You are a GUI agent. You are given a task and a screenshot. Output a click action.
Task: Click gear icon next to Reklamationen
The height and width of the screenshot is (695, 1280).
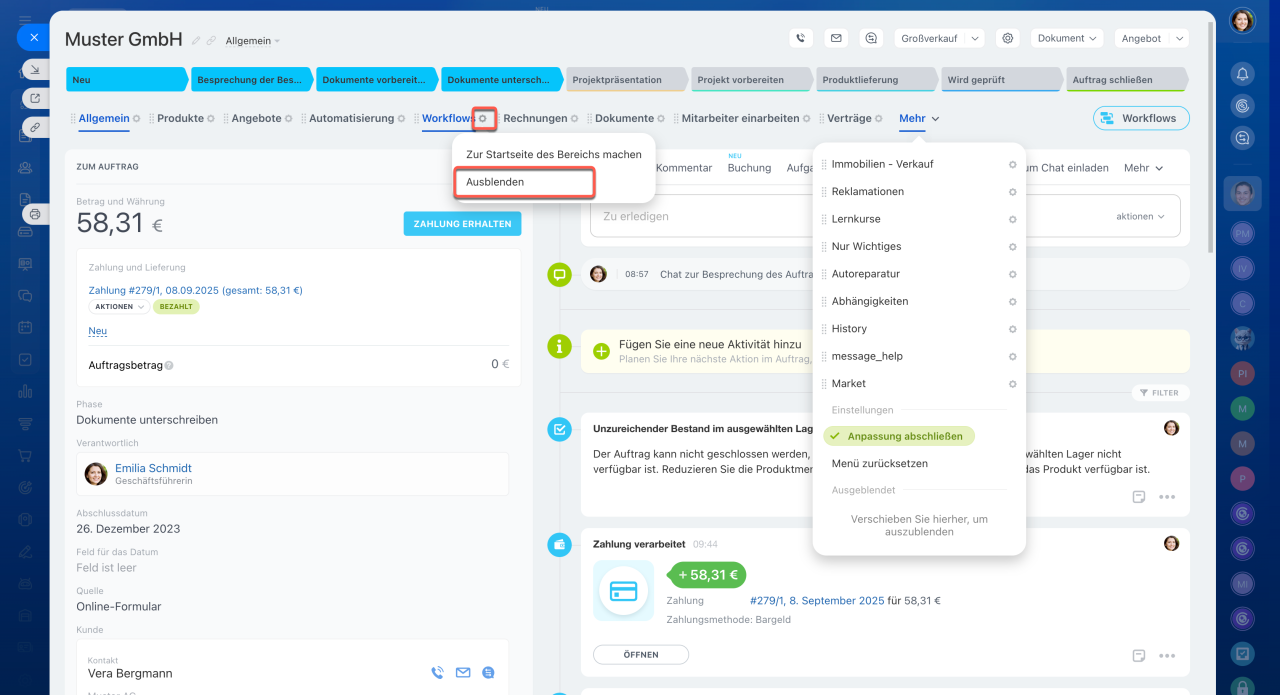coord(1012,192)
